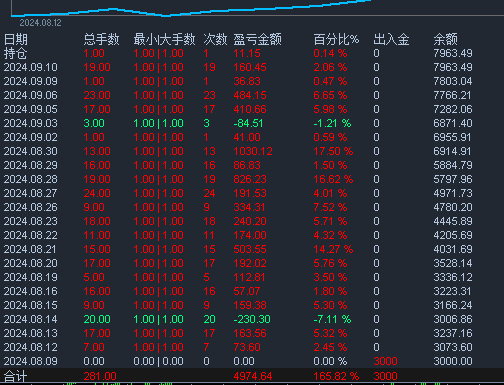Screen dimensions: 504x385
Task: Click the chart date label 2024.08.12
Action: 40,23
